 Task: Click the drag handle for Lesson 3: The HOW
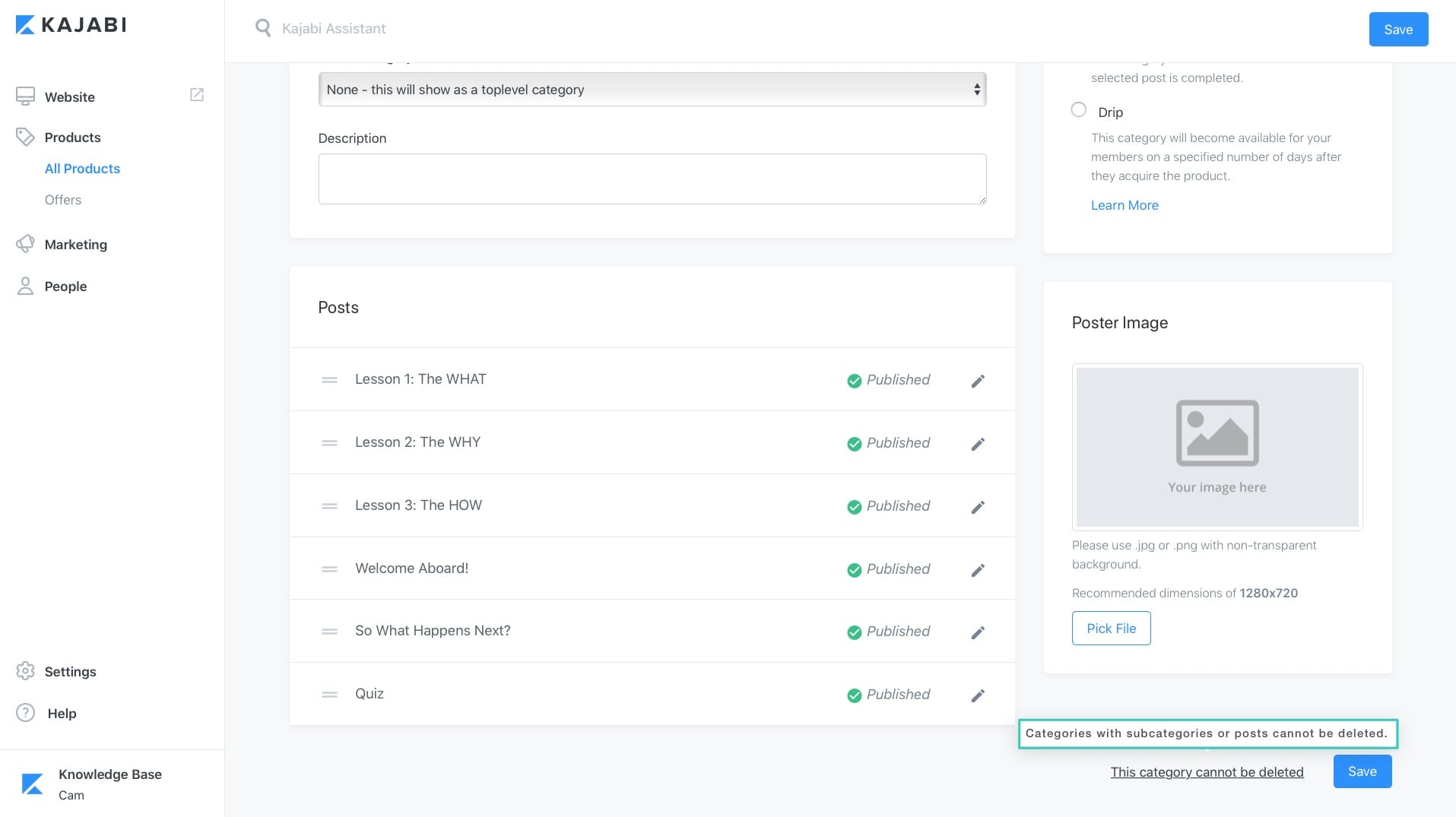[x=329, y=506]
